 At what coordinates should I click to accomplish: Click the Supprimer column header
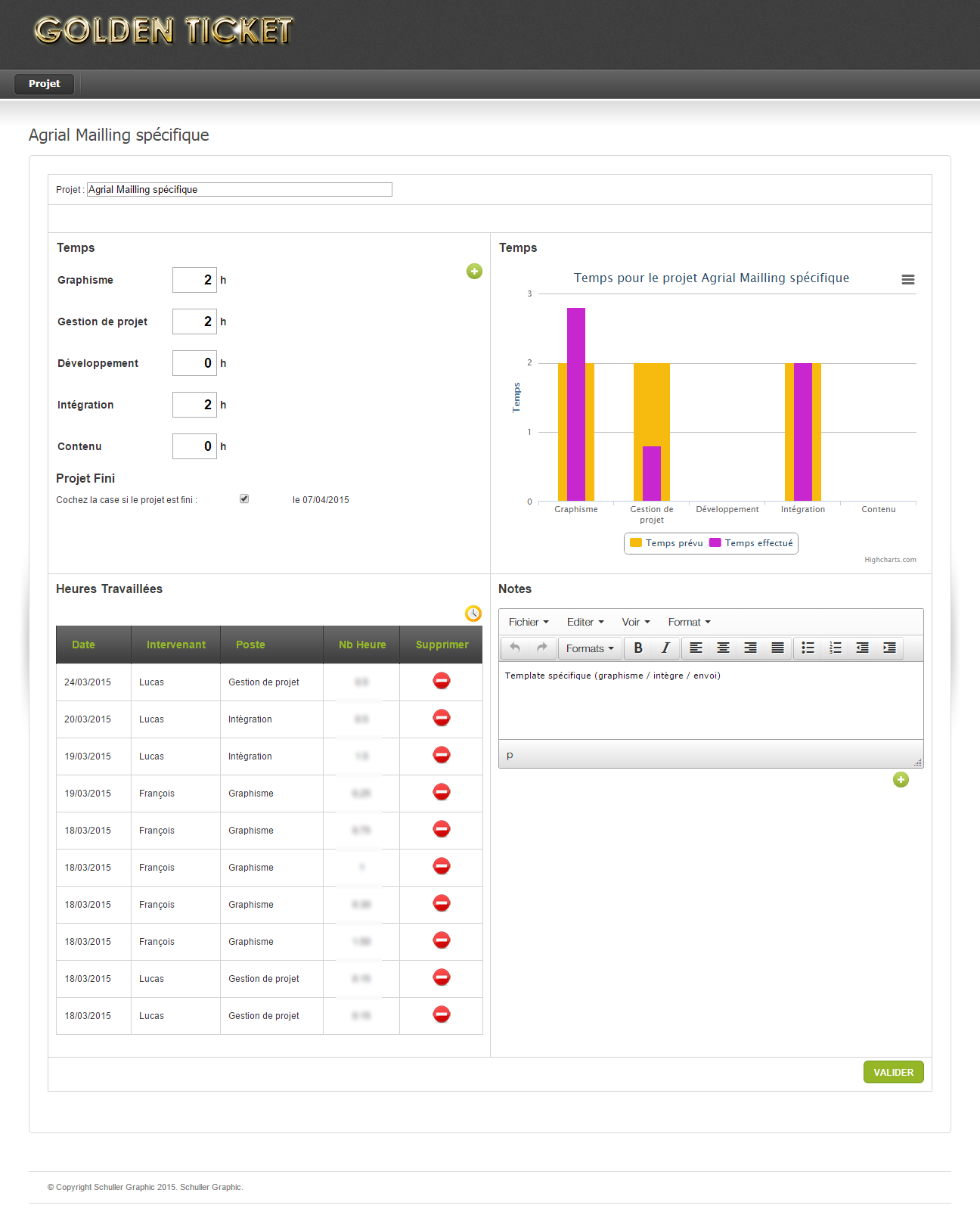(442, 645)
